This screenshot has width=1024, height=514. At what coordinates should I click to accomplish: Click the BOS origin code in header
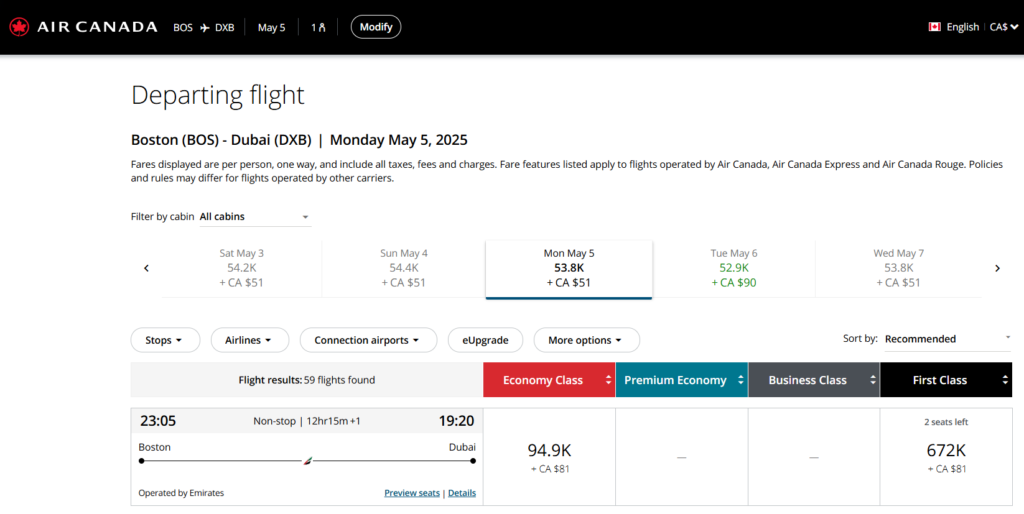(x=183, y=27)
